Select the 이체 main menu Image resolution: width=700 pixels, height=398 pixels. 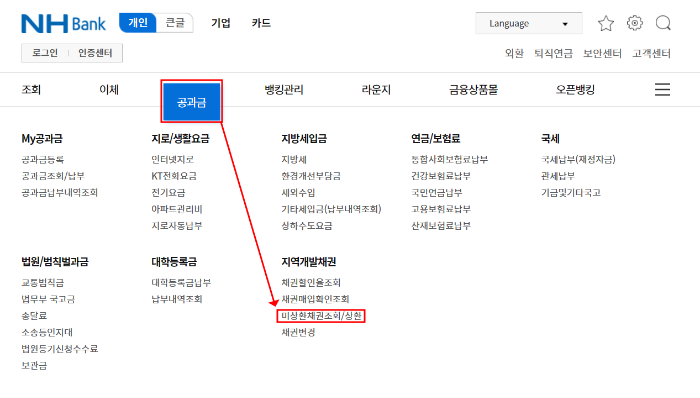click(109, 90)
